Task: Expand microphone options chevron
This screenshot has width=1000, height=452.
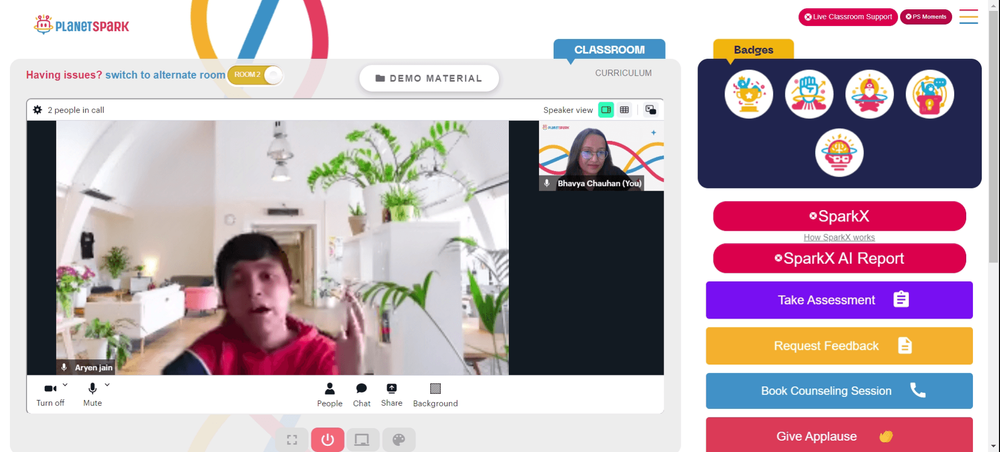Action: click(x=107, y=384)
